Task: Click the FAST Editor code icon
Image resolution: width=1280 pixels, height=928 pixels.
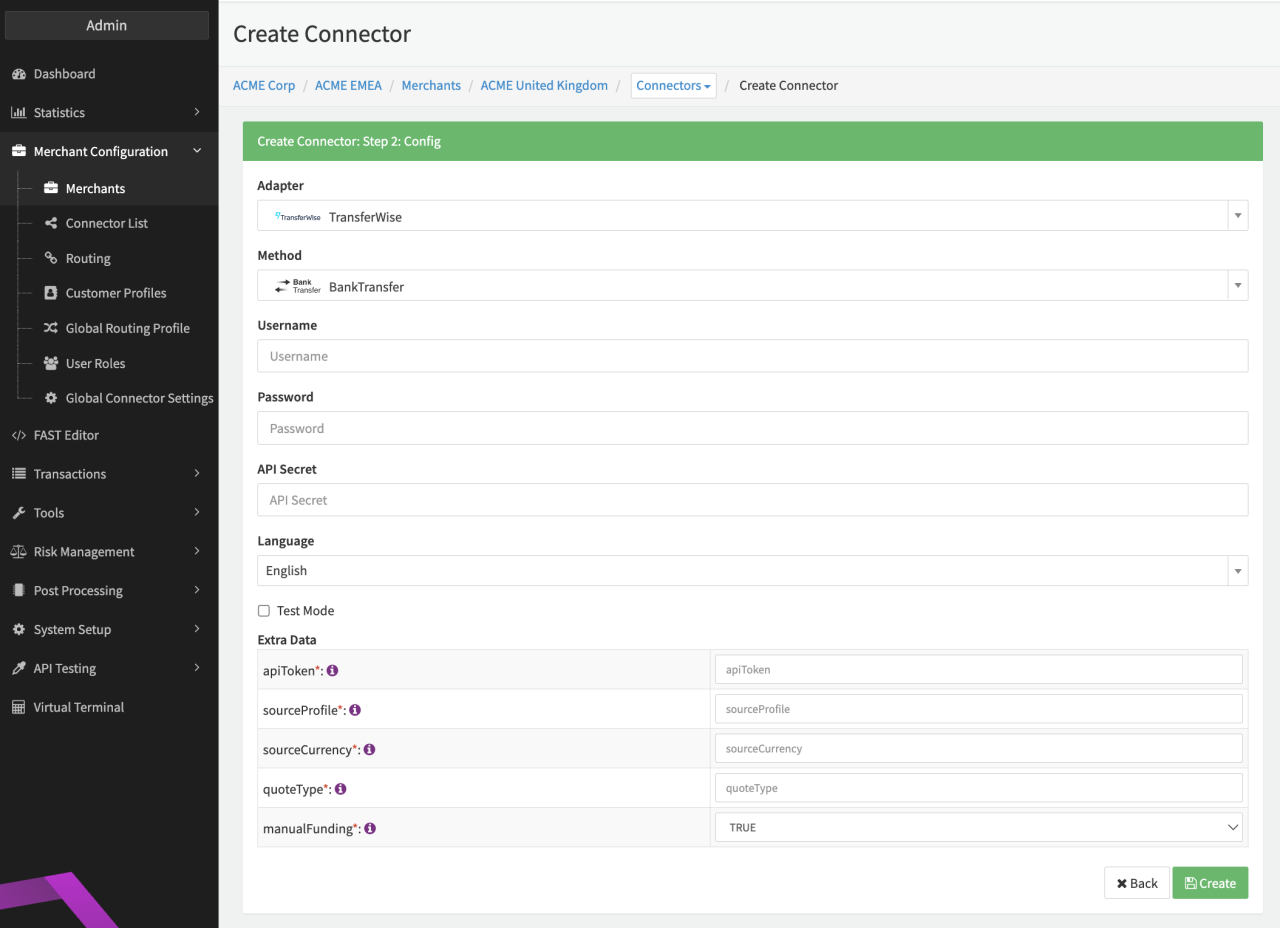Action: pos(18,435)
